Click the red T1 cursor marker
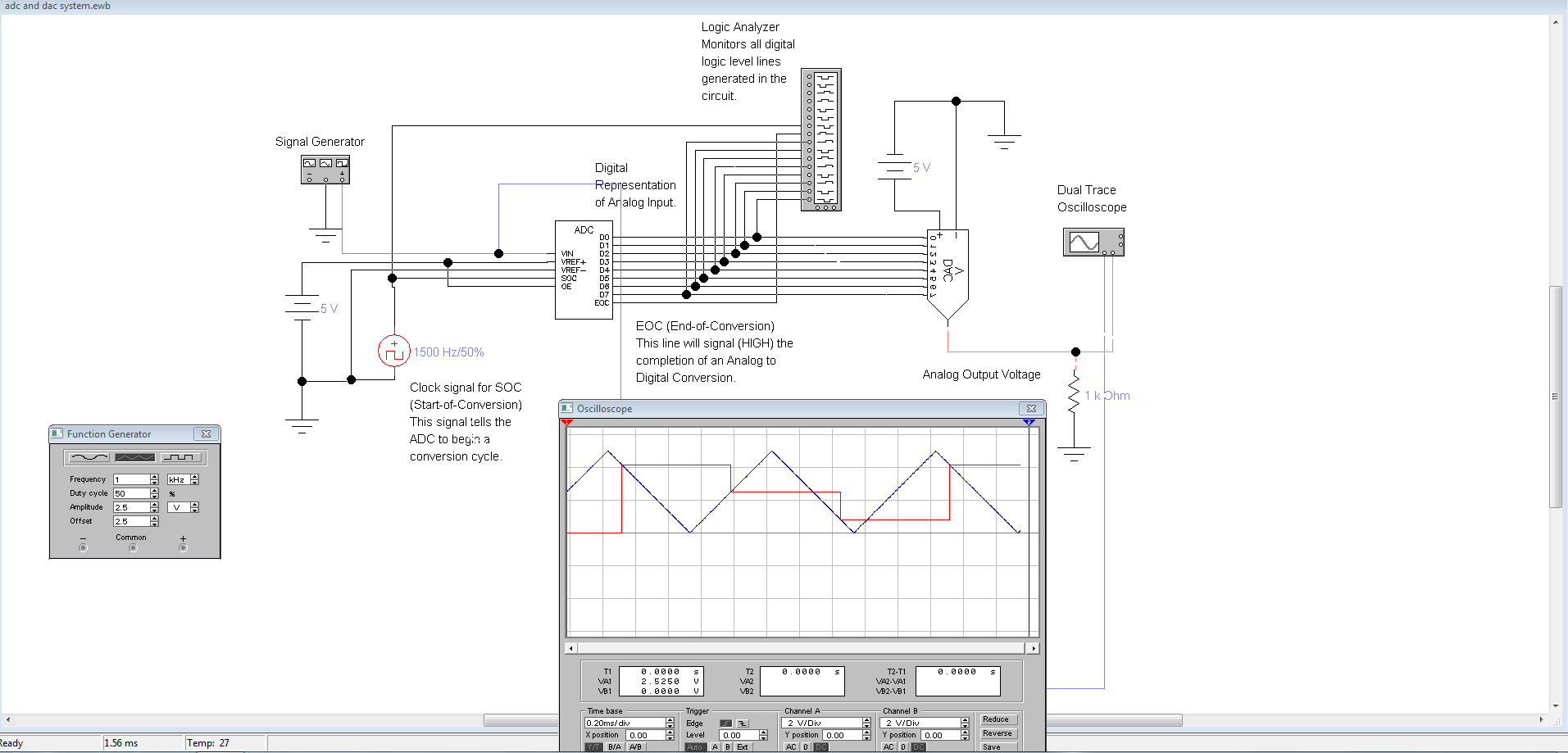 click(566, 423)
